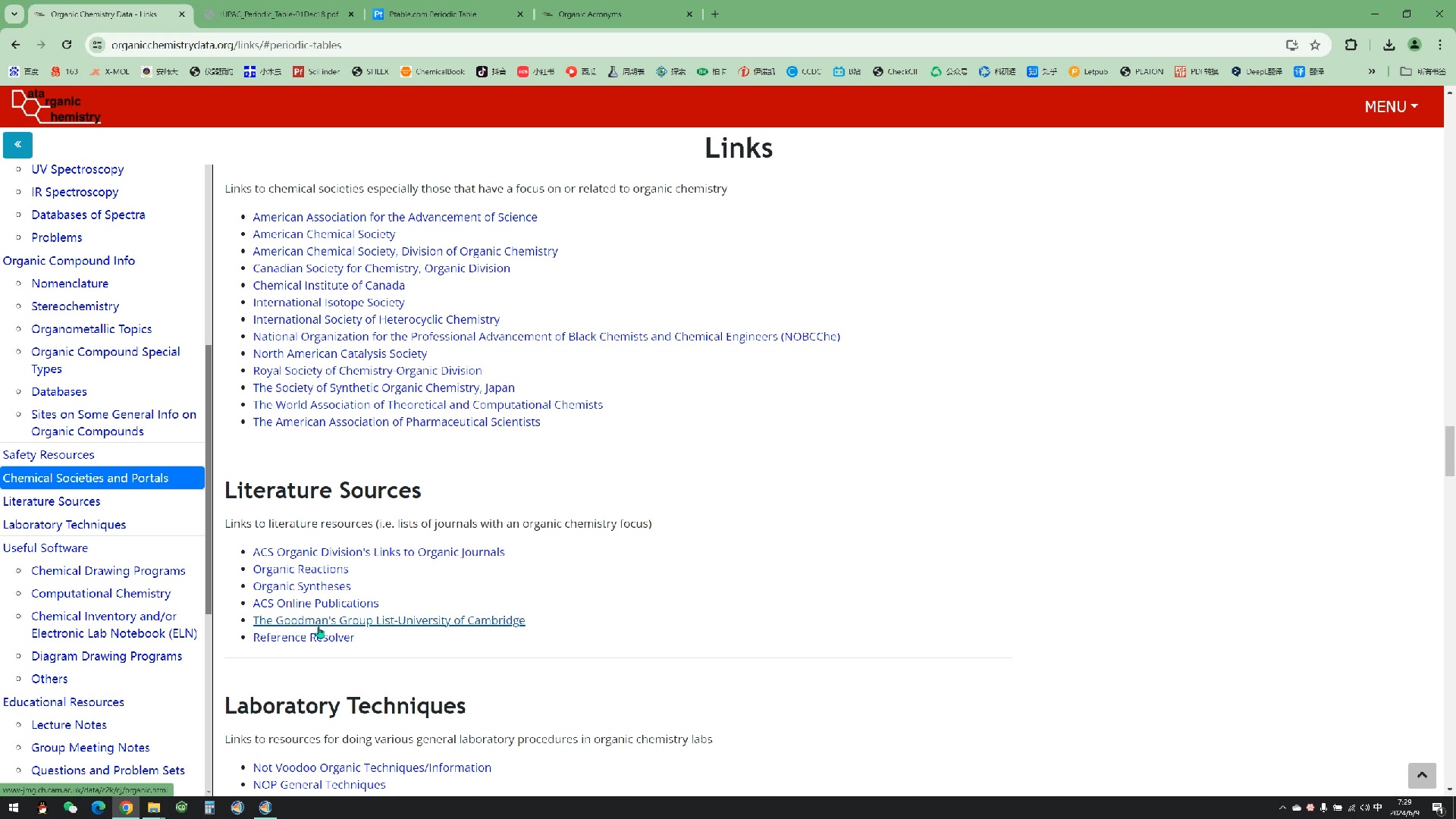Open the ChemicalBook bookmark
Screen dimensions: 1456x819
click(x=432, y=71)
